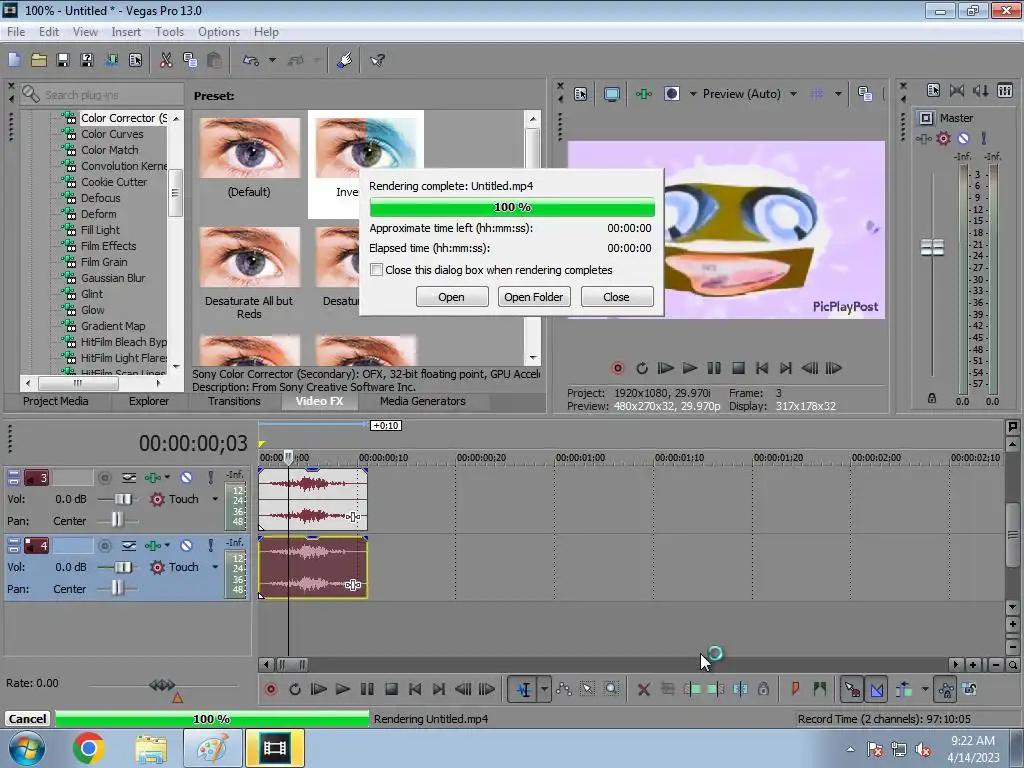This screenshot has height=768, width=1024.
Task: Solo audio track 3
Action: tap(210, 478)
